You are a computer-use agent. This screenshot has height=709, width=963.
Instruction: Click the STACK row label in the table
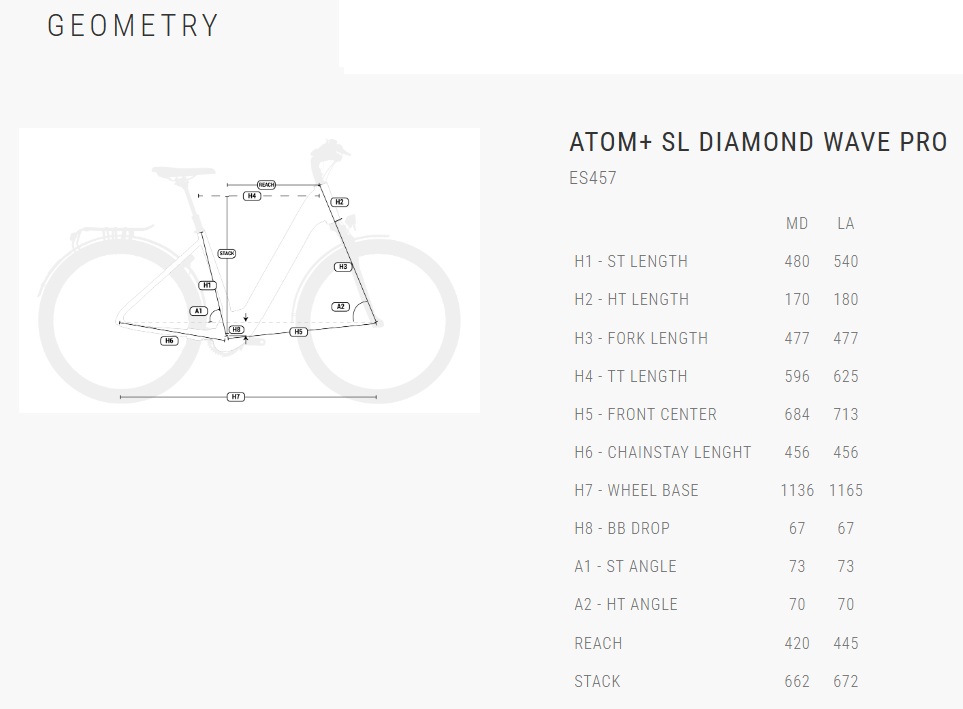click(x=597, y=681)
